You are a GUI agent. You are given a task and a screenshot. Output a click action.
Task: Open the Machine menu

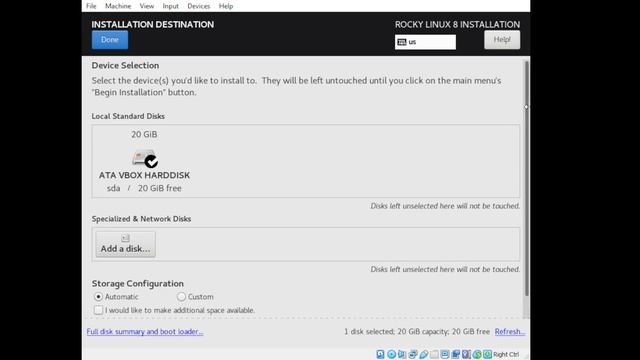[x=118, y=6]
